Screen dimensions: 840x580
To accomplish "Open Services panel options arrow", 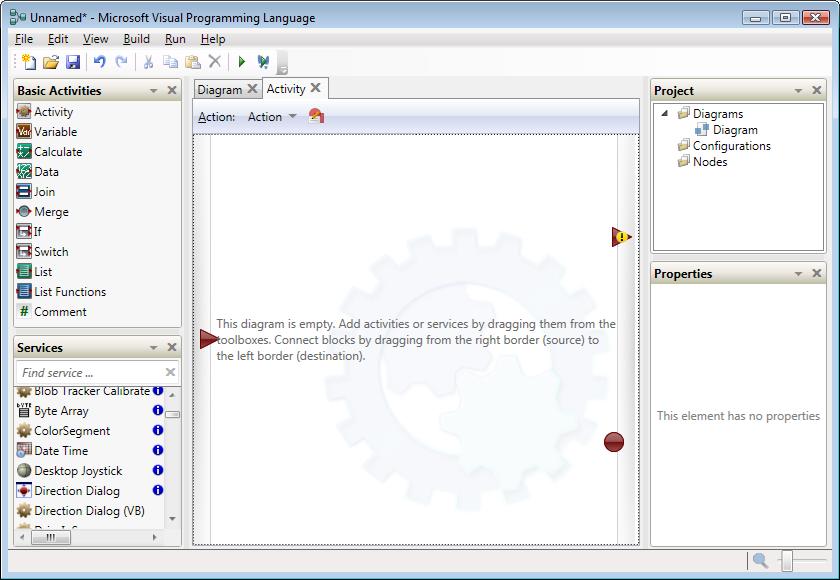I will click(x=154, y=348).
